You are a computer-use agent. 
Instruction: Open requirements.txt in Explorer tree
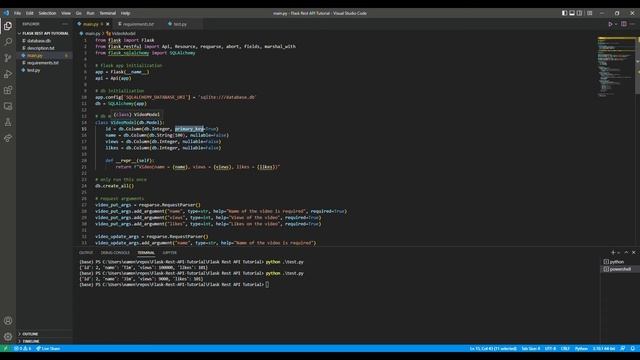point(45,63)
